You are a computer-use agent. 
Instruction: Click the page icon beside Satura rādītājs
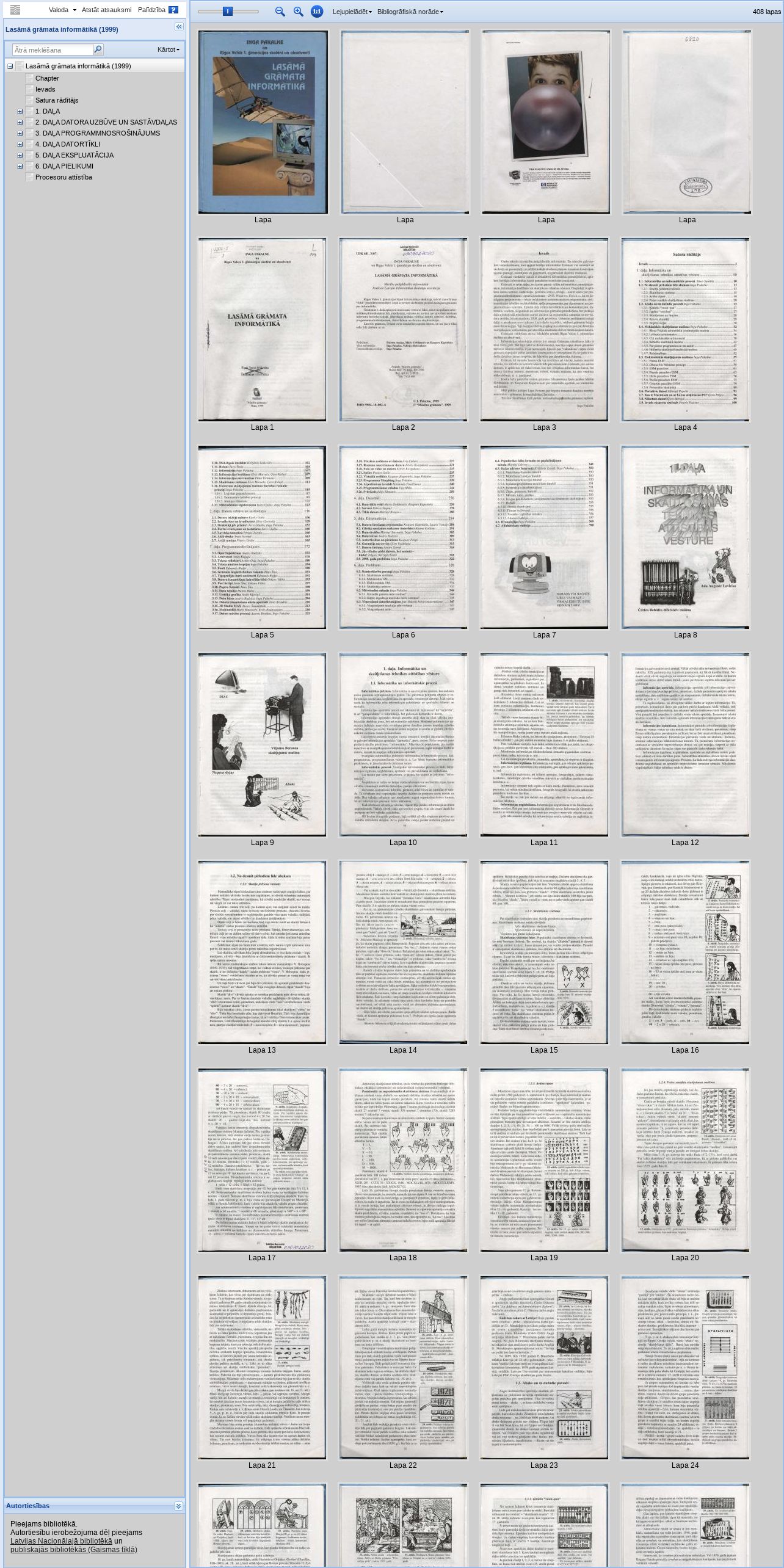[x=29, y=100]
